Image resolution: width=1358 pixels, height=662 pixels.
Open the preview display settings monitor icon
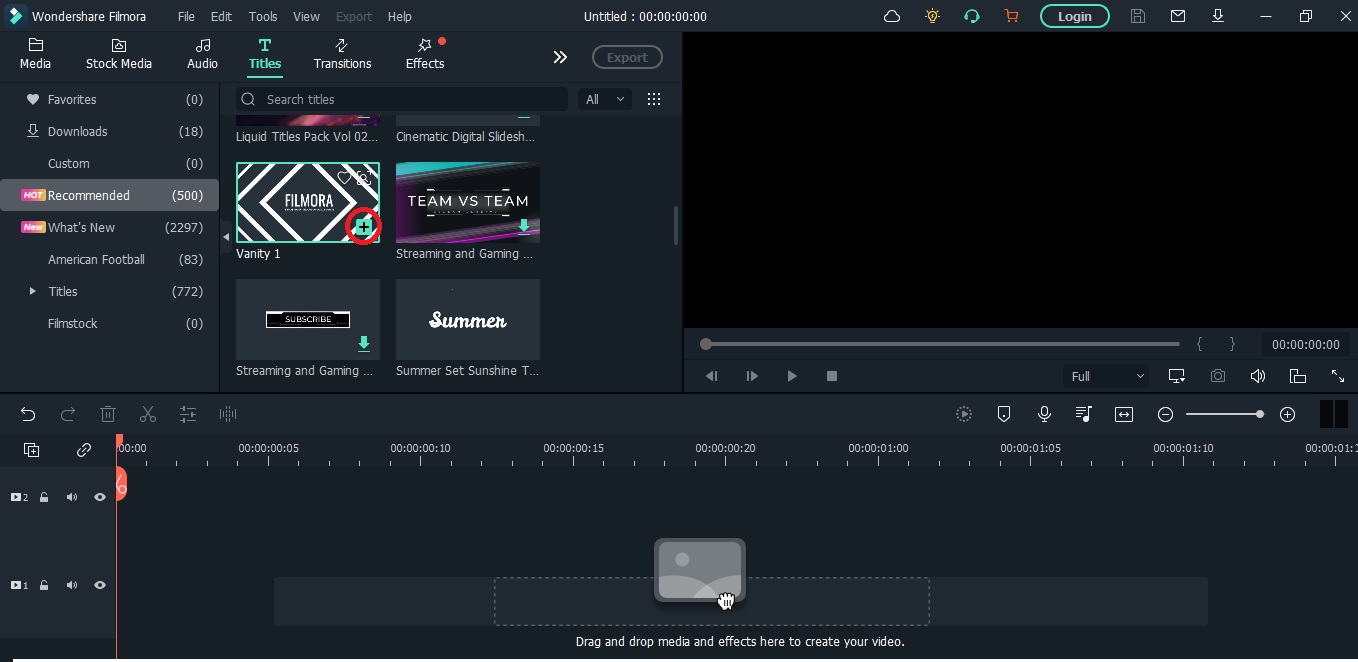1177,376
